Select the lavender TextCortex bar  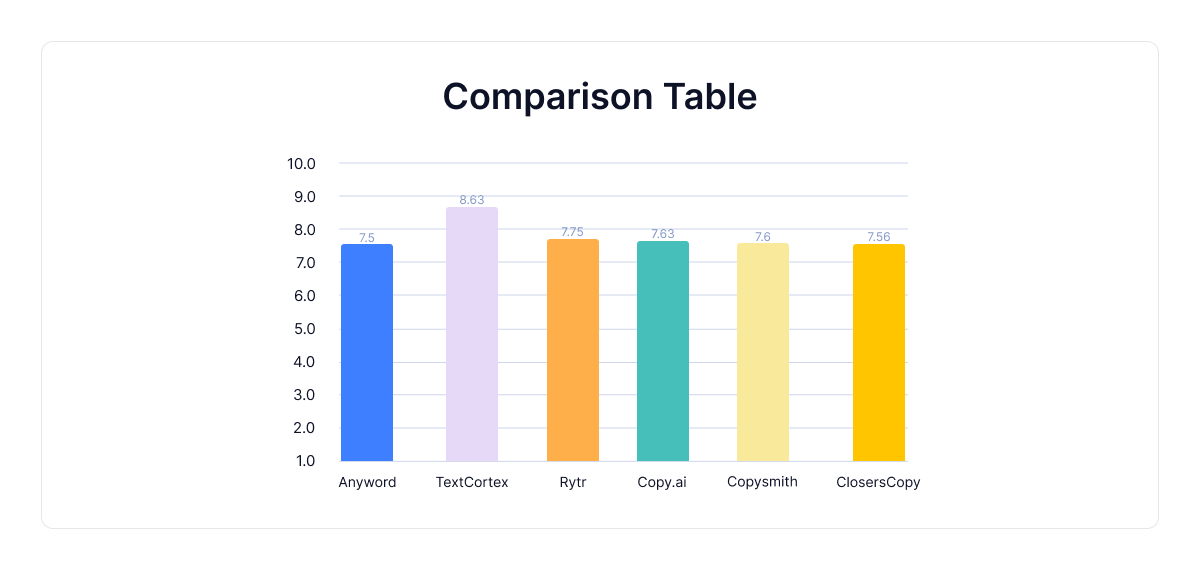(472, 334)
